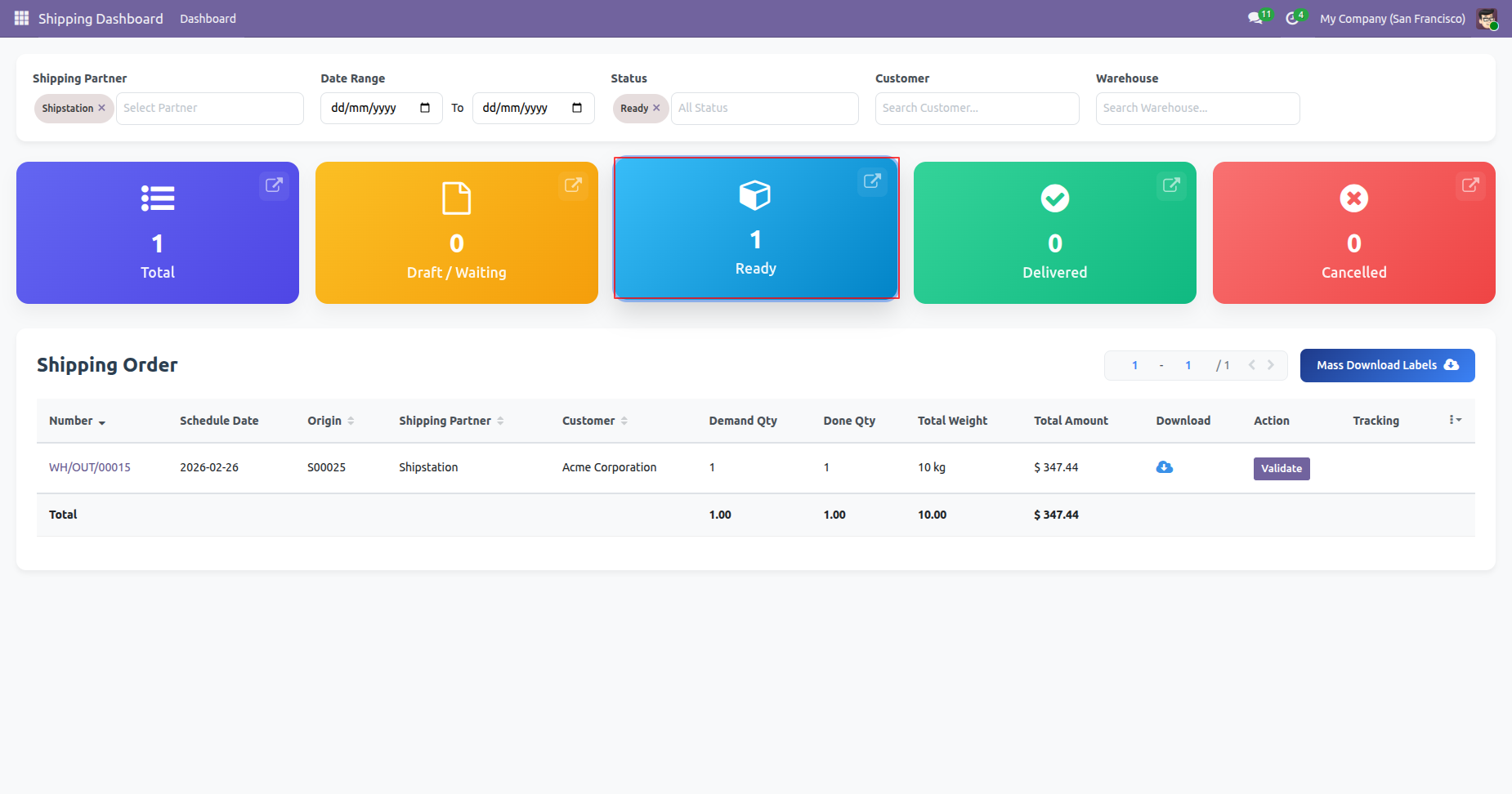Click the Search Customer input field
This screenshot has width=1512, height=794.
[977, 108]
